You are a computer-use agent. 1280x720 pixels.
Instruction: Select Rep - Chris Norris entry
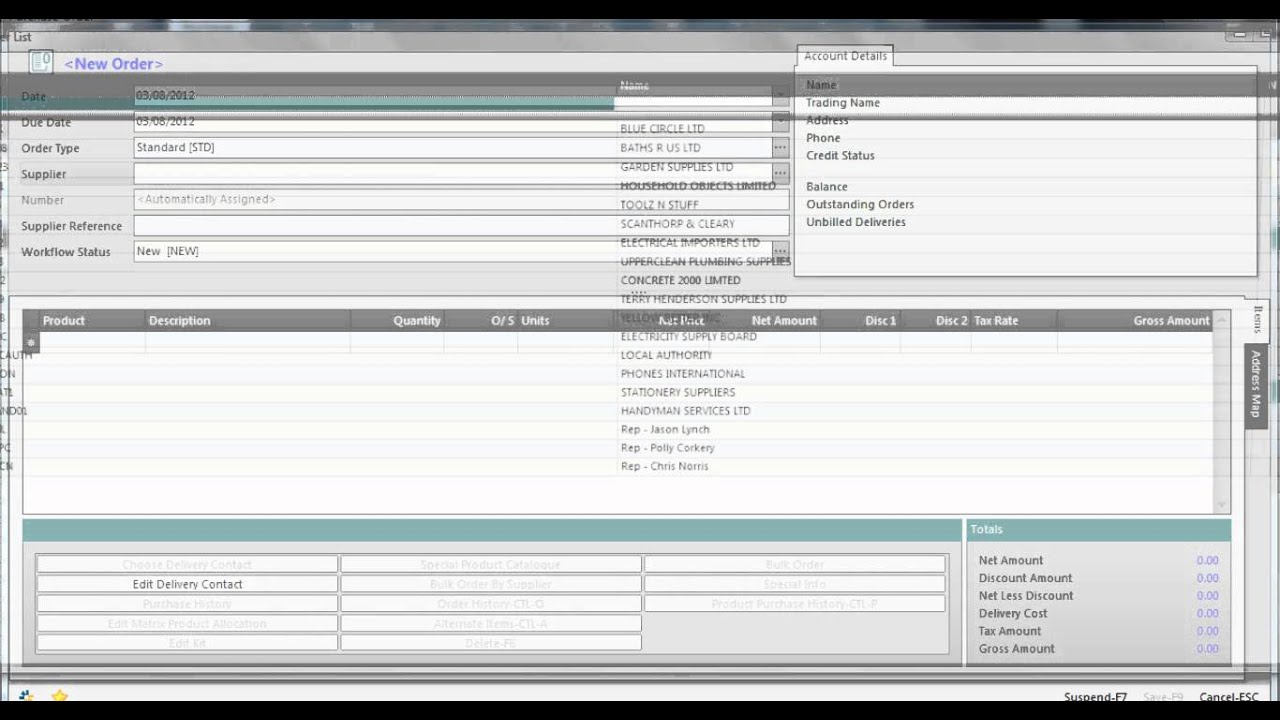pyautogui.click(x=664, y=467)
